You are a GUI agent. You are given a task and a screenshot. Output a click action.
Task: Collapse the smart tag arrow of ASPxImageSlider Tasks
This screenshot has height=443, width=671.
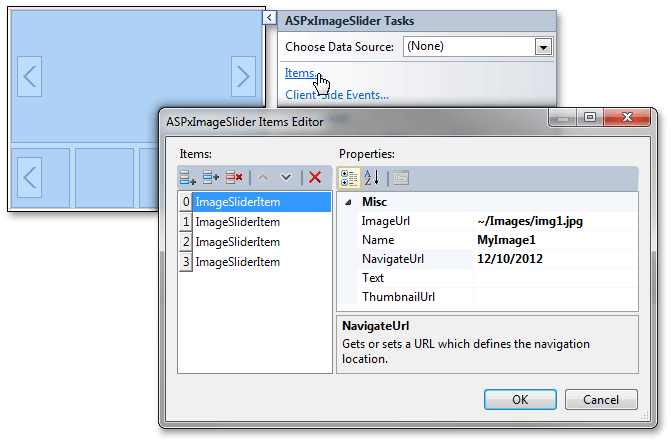269,18
